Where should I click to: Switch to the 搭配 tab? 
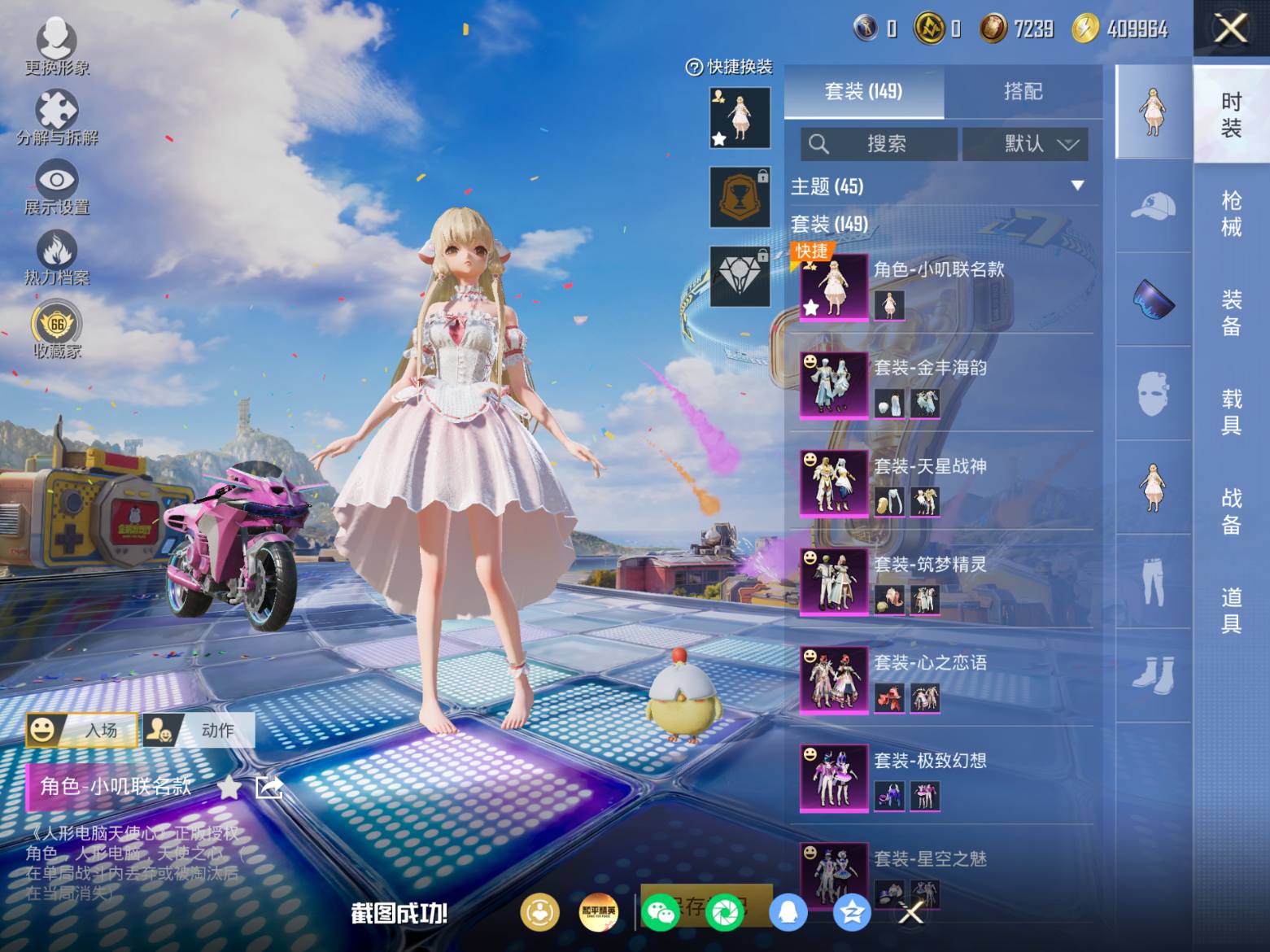click(x=1023, y=91)
